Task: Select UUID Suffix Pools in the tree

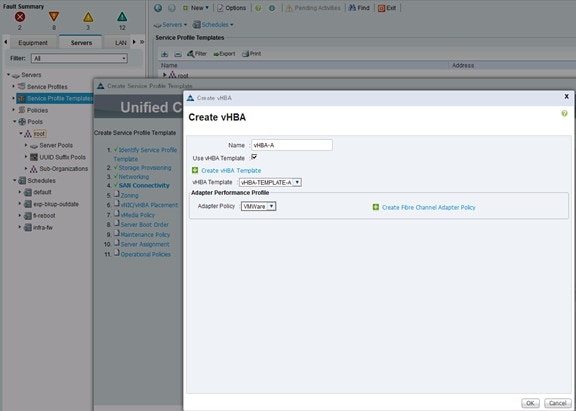Action: coord(62,157)
